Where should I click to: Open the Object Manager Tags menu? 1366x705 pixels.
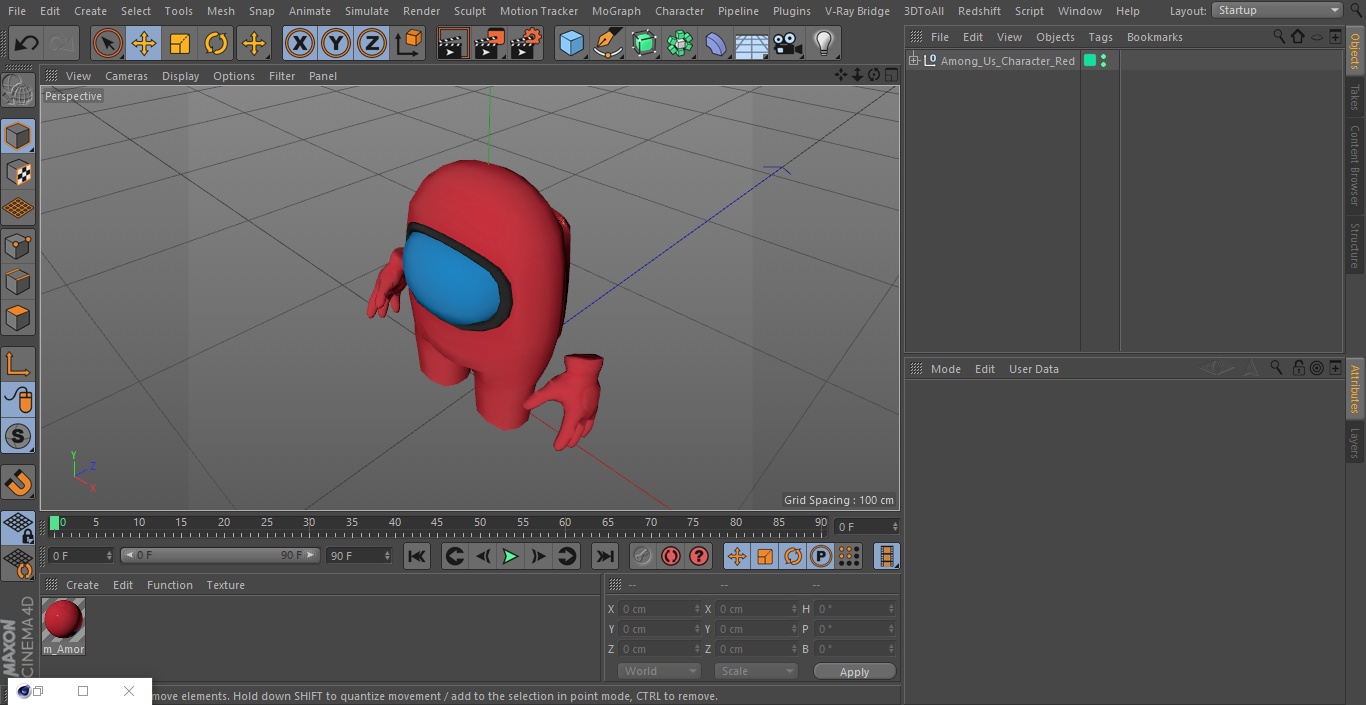[x=1100, y=37]
